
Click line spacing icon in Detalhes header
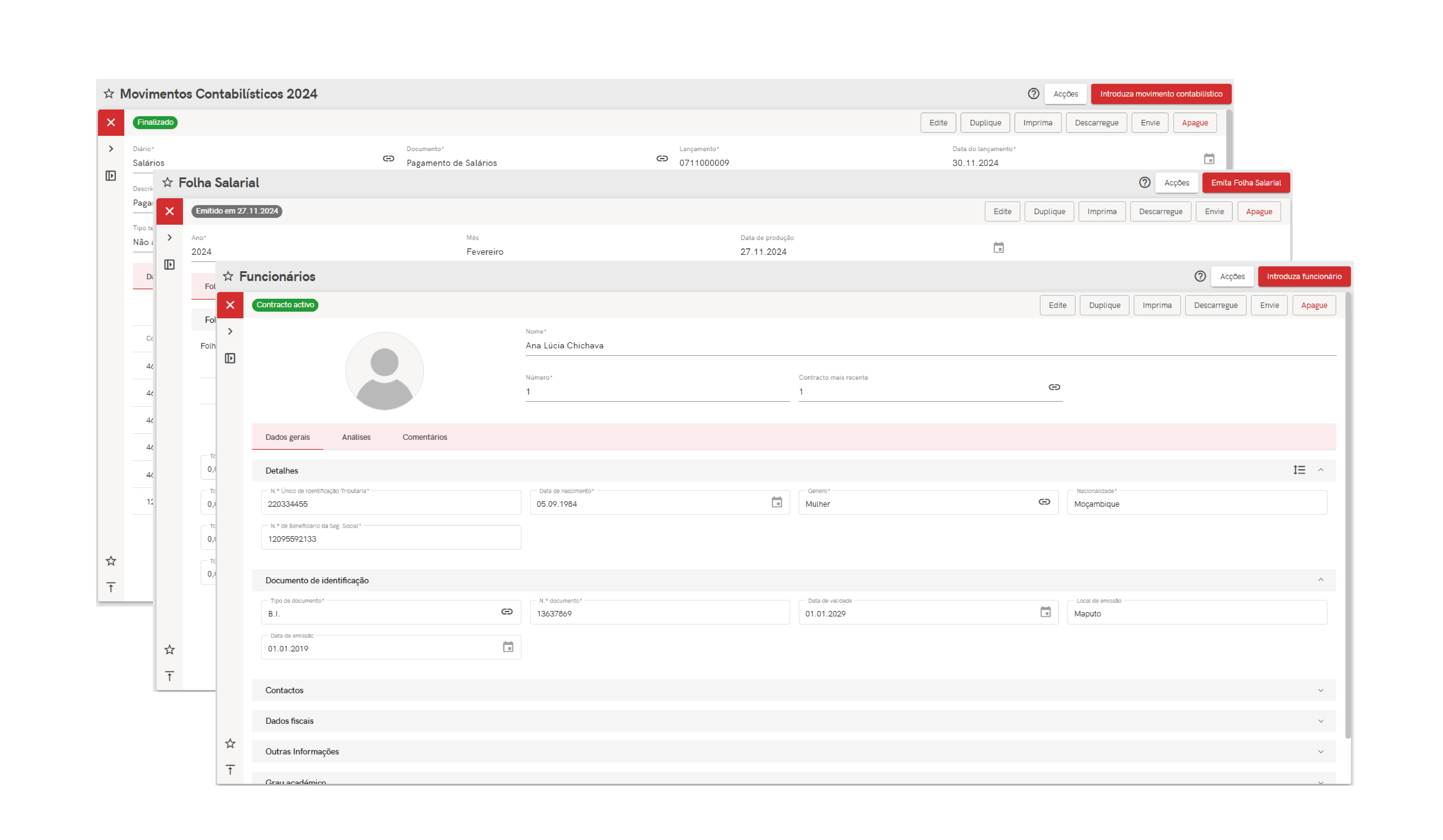tap(1299, 470)
